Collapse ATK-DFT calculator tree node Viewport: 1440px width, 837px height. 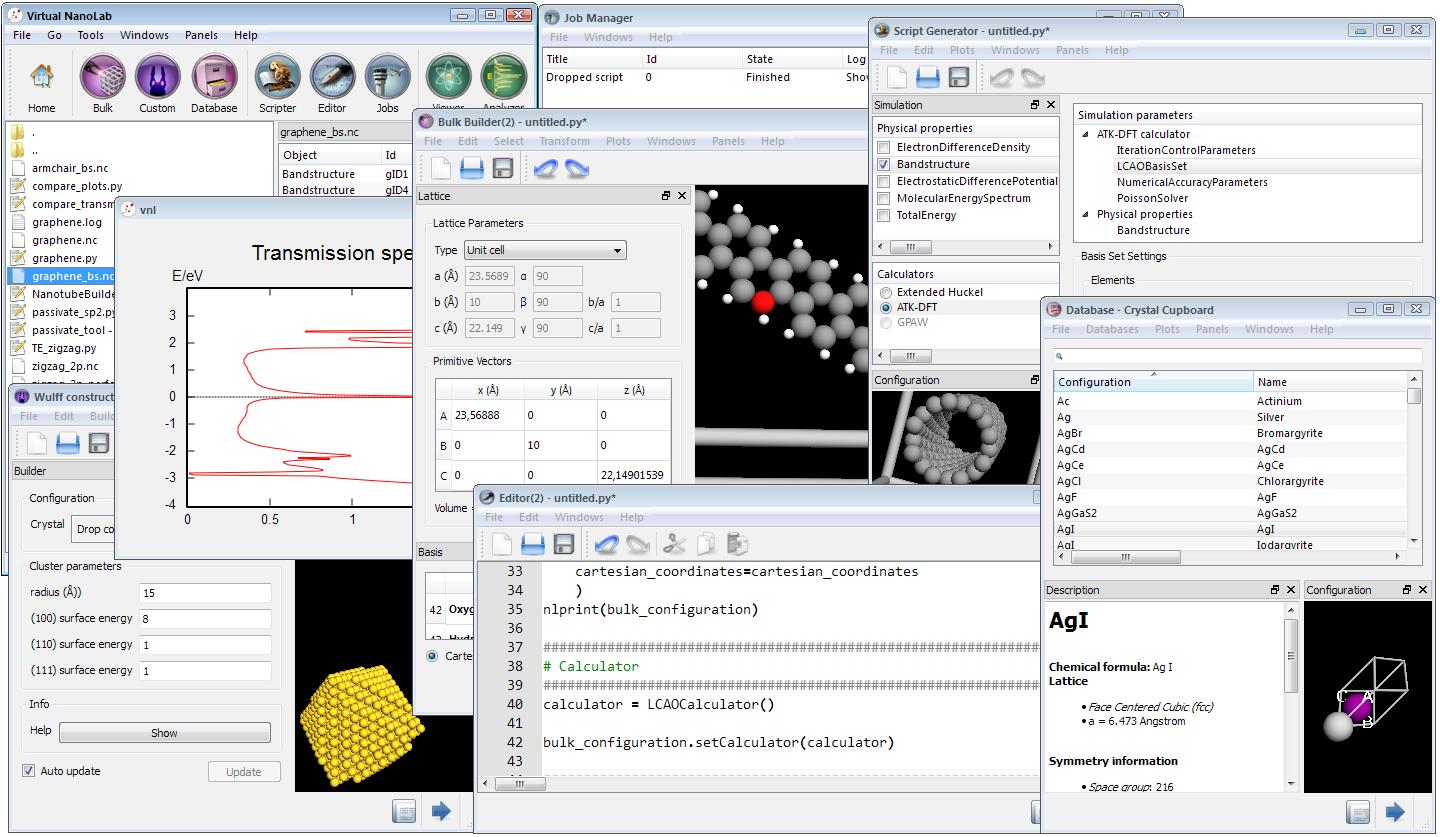1086,134
